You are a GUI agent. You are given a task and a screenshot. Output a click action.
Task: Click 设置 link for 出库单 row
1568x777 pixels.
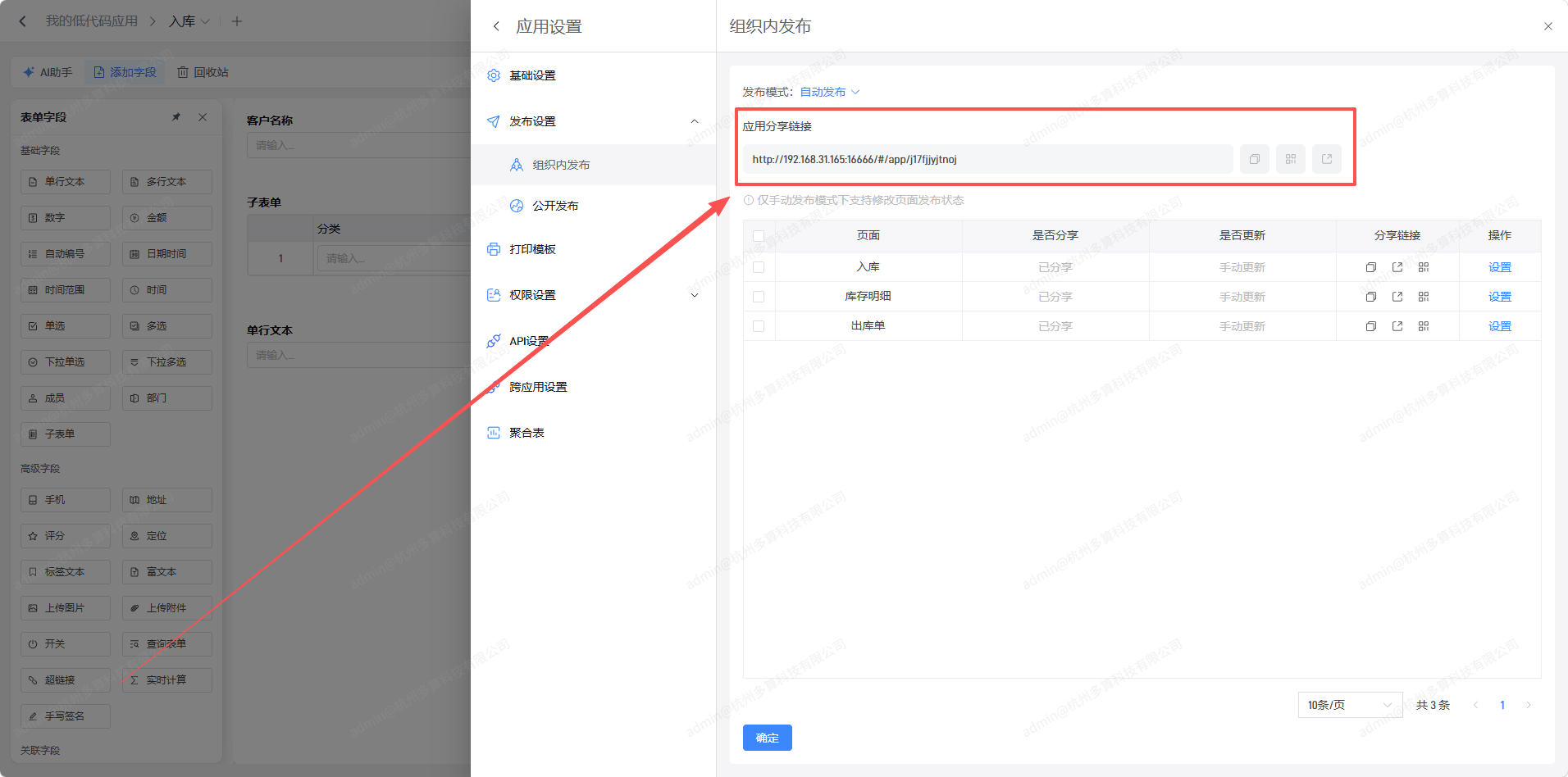1500,326
